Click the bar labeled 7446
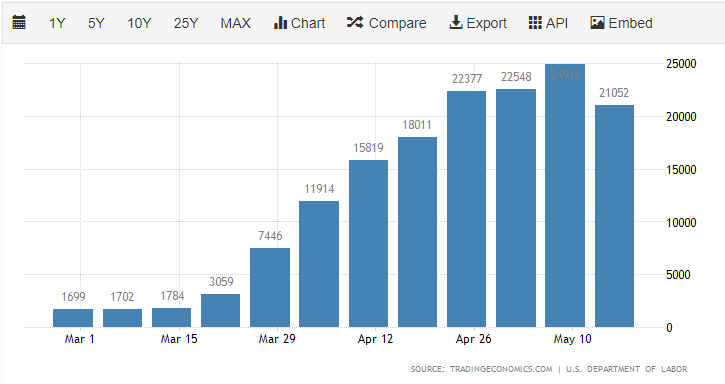 pyautogui.click(x=270, y=288)
